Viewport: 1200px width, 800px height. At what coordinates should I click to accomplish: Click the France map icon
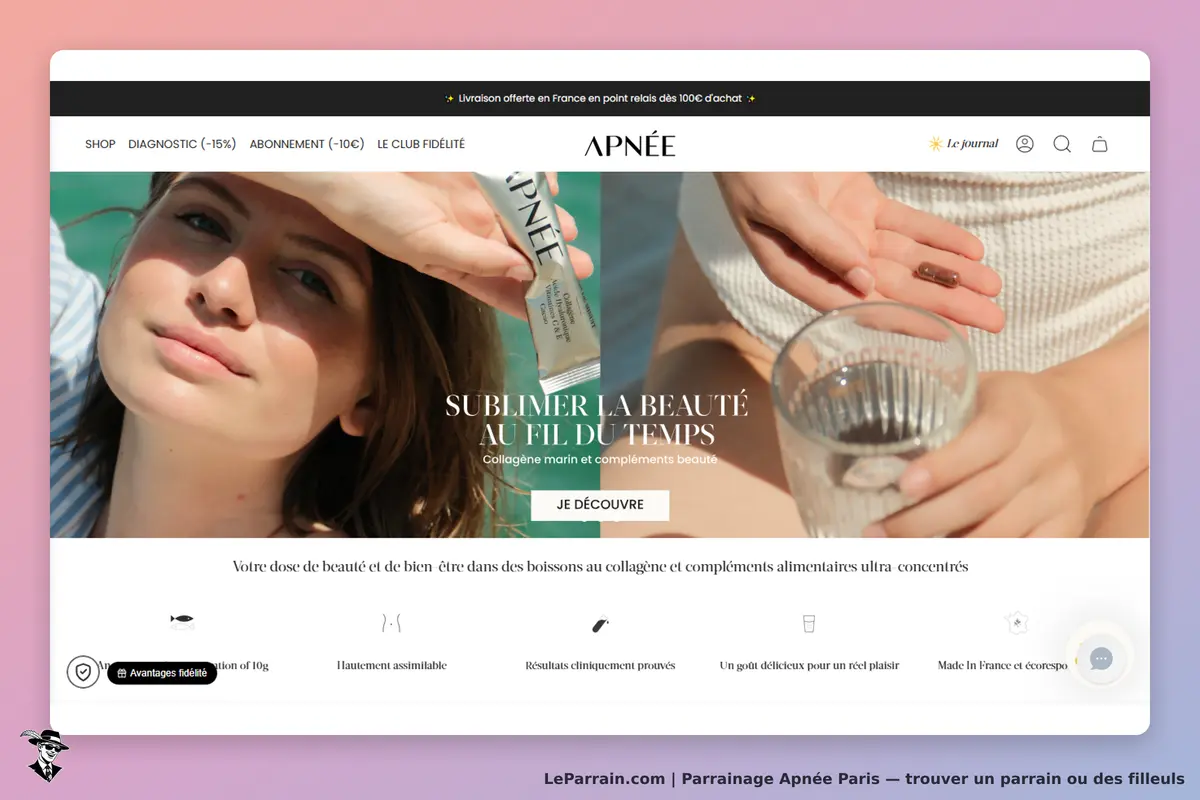(1017, 622)
